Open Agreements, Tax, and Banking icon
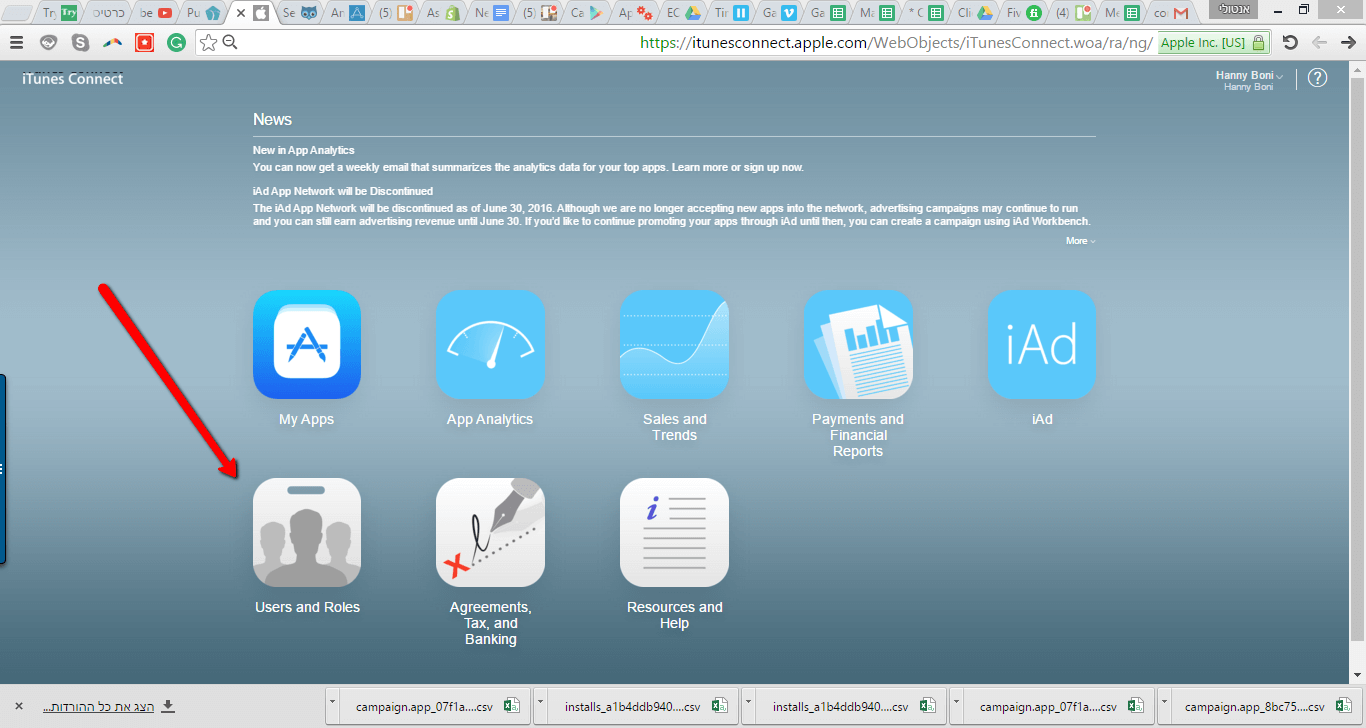This screenshot has width=1366, height=728. (x=490, y=532)
